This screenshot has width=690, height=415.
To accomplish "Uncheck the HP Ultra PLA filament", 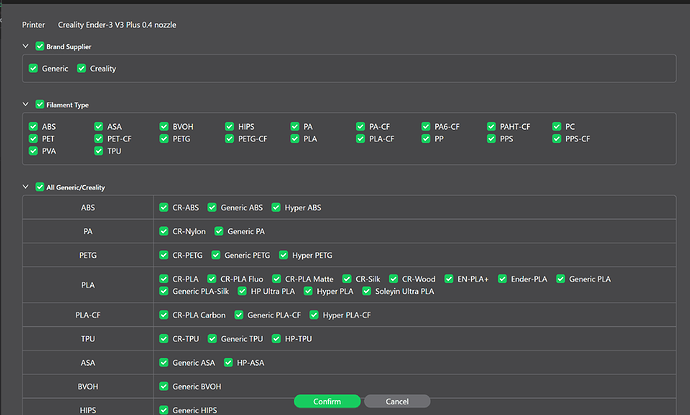I will coord(242,291).
